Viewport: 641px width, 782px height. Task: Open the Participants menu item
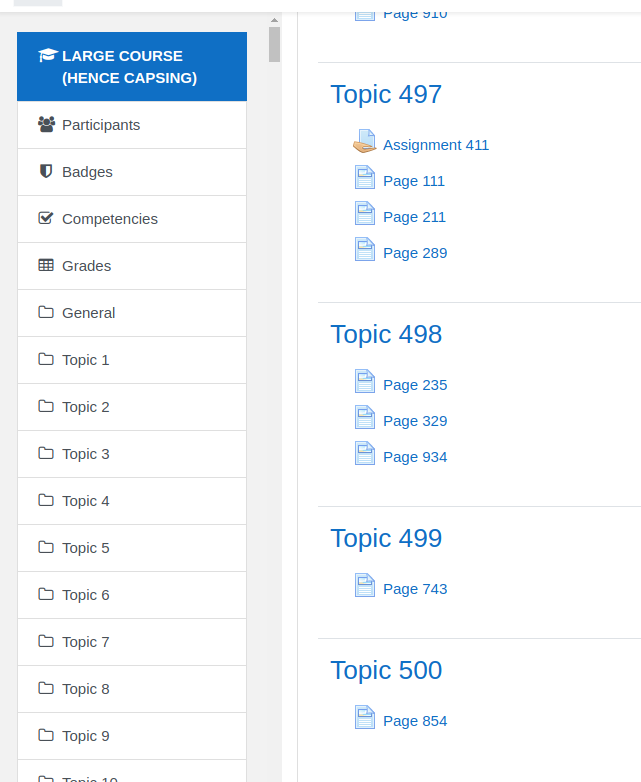132,125
